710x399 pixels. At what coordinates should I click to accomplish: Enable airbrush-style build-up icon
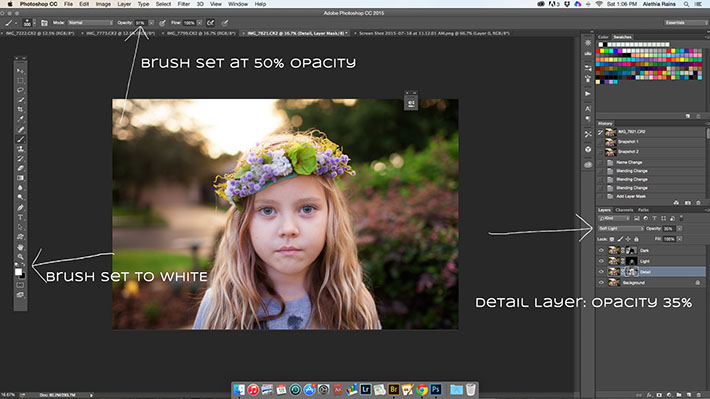[x=211, y=23]
